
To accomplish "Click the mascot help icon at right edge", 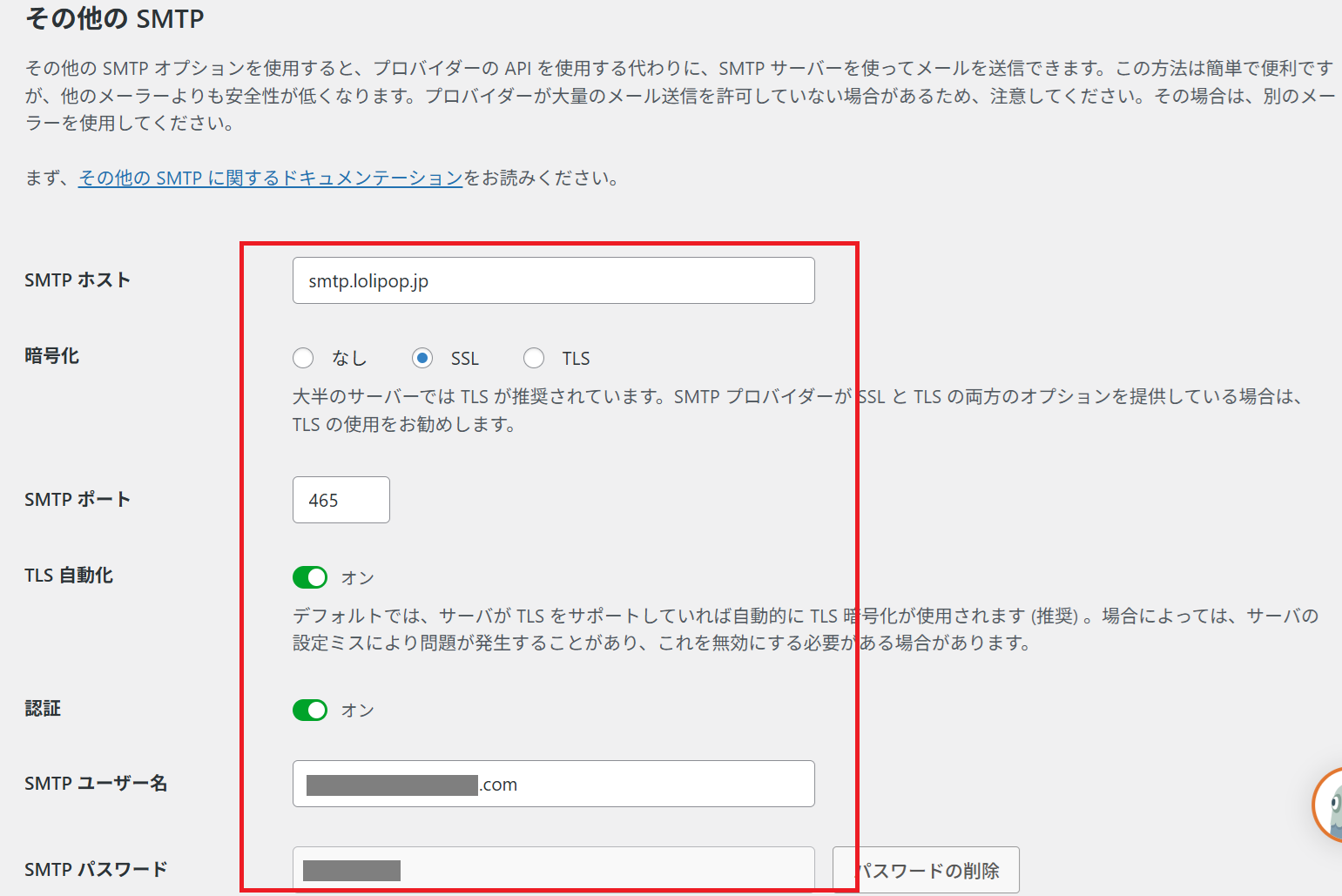I will (x=1329, y=805).
